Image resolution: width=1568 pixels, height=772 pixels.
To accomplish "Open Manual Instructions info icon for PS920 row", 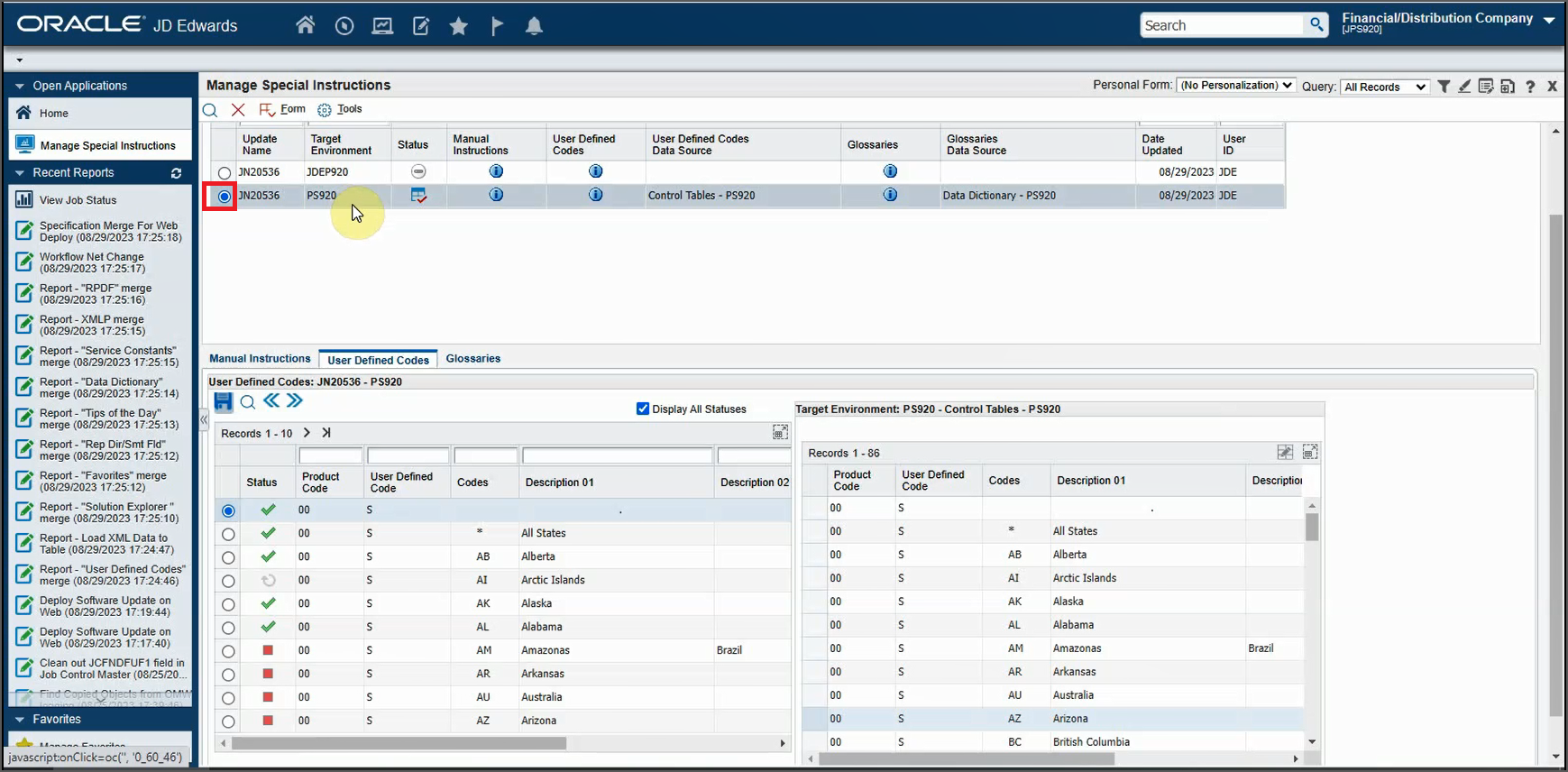I will [496, 195].
